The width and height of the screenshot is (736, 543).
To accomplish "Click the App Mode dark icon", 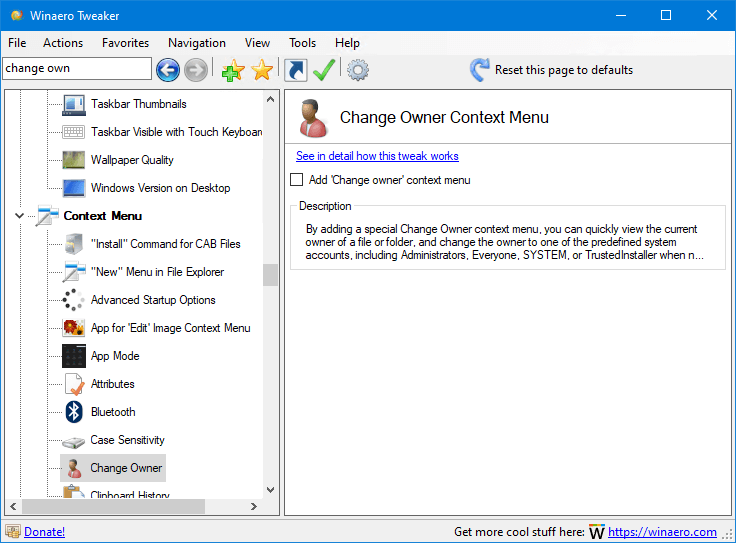I will click(74, 356).
